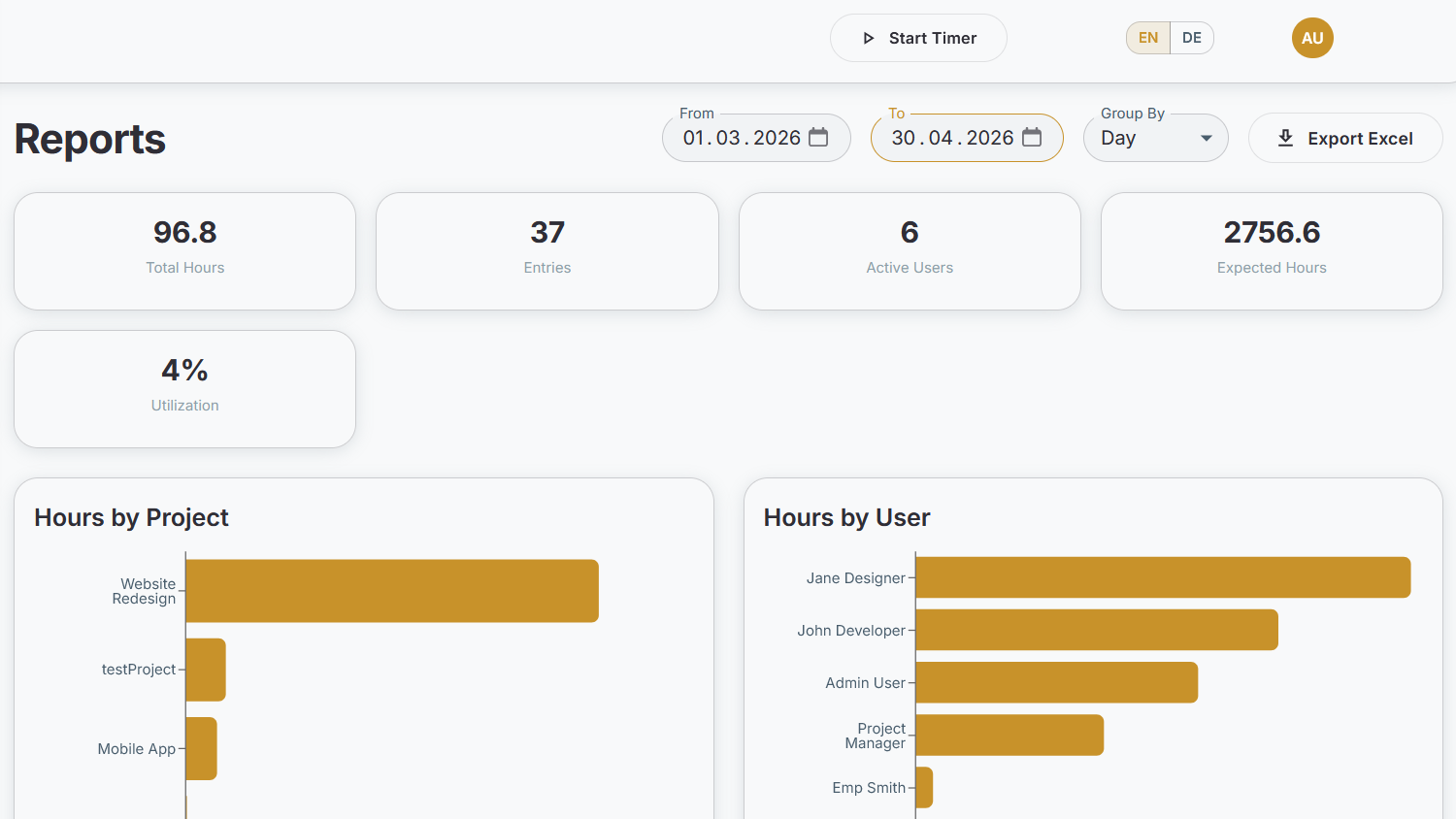Click the Mobile App bar in chart
The image size is (1456, 819).
[x=201, y=748]
